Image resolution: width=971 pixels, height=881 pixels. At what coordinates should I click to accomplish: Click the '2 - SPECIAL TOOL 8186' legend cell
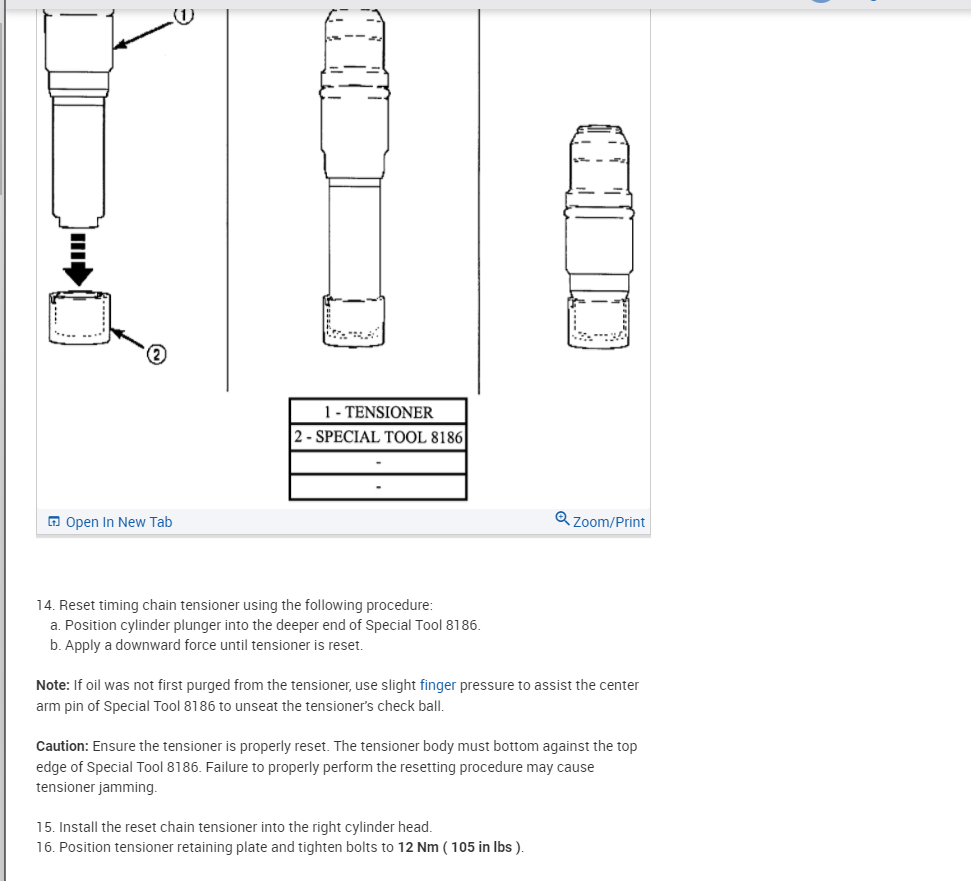click(x=378, y=437)
